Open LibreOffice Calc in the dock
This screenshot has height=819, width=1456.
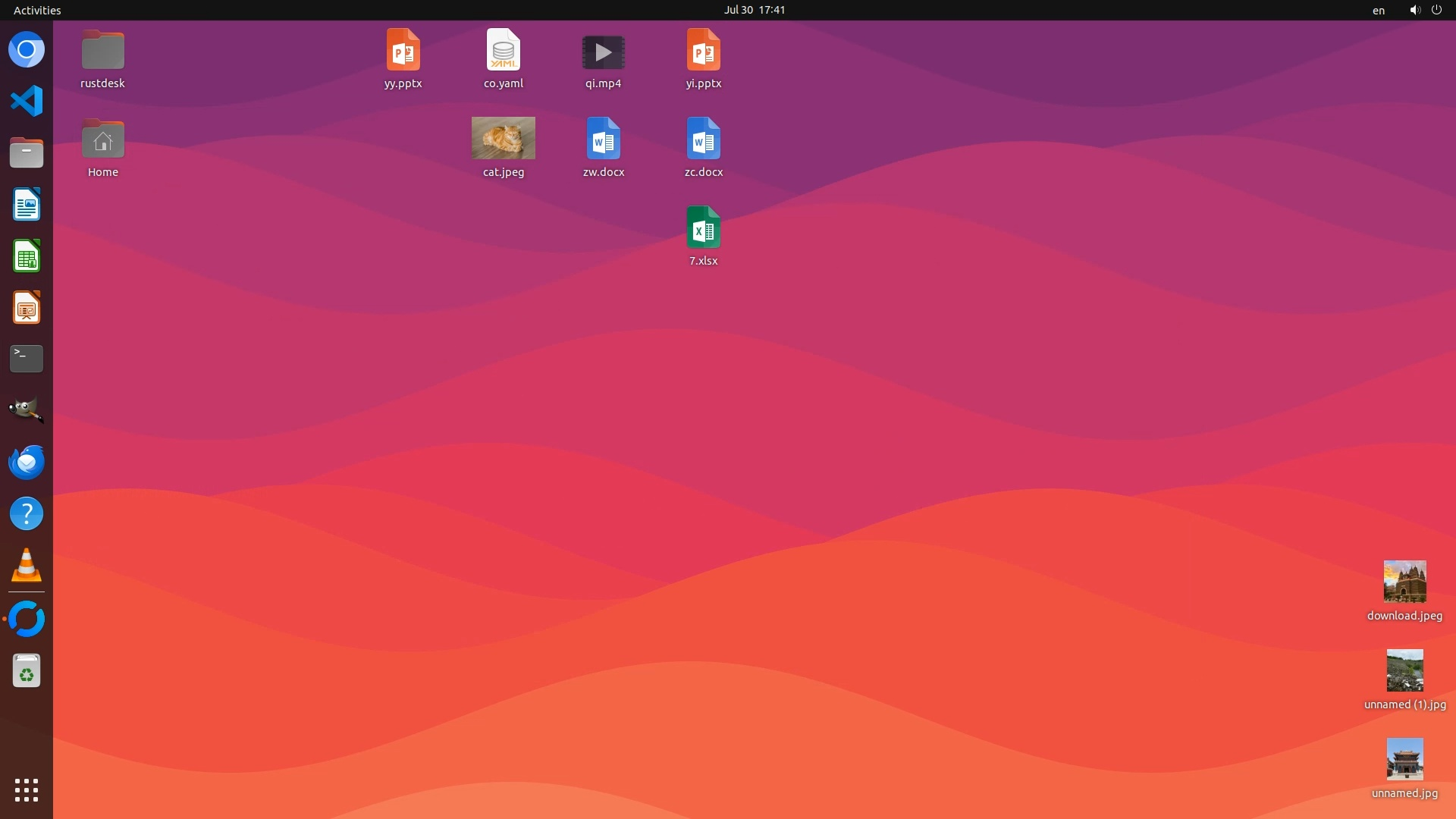click(27, 256)
